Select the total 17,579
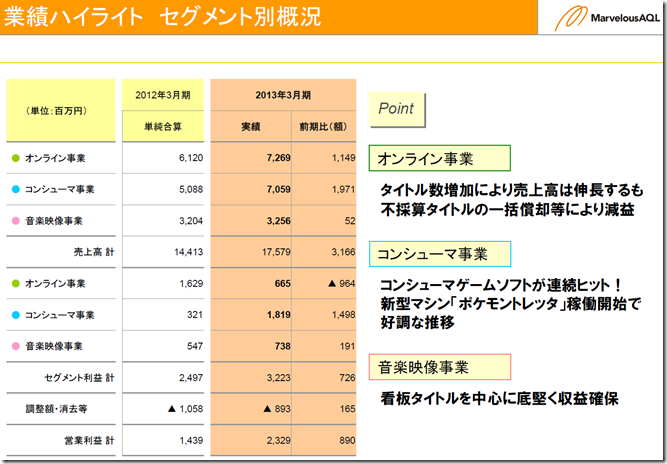The height and width of the screenshot is (464, 667). click(x=276, y=252)
